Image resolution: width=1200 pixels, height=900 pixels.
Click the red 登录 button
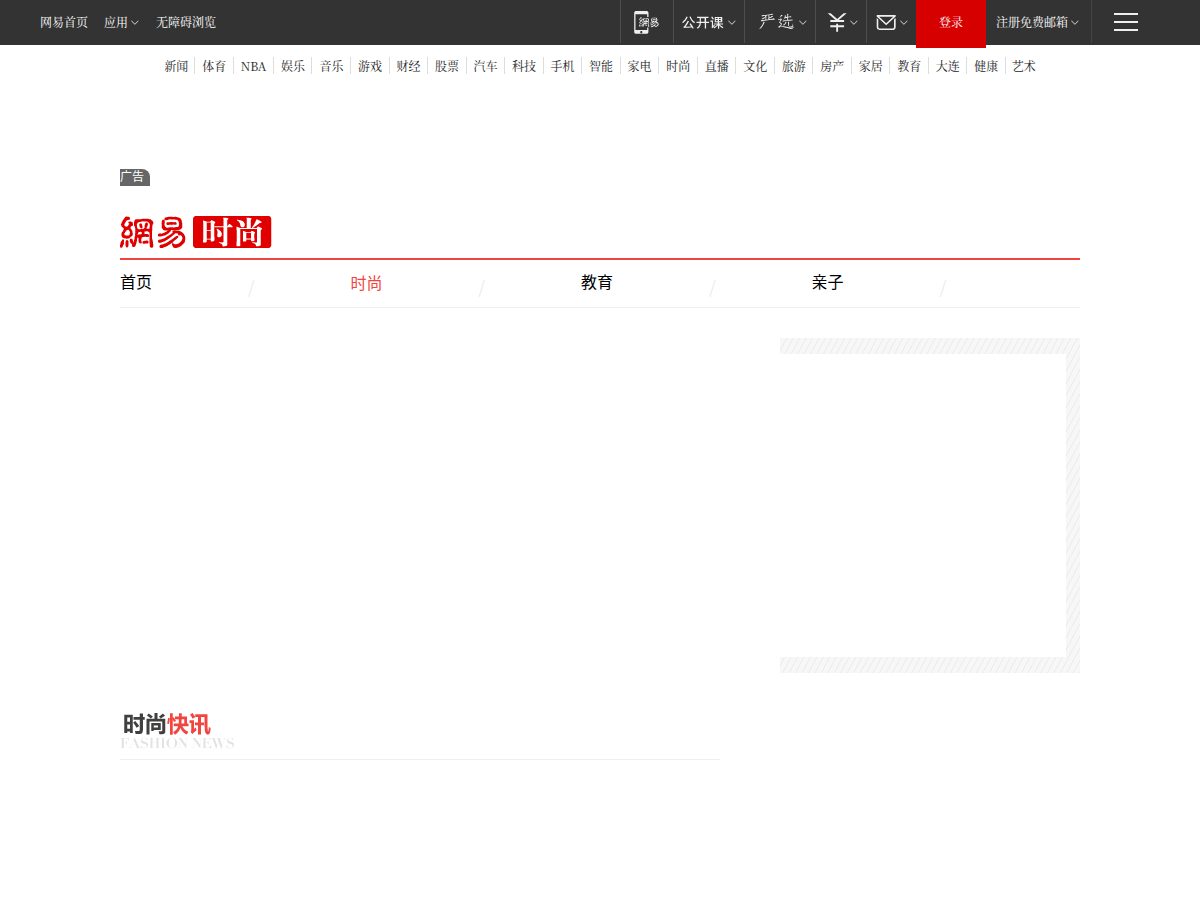(x=951, y=23)
